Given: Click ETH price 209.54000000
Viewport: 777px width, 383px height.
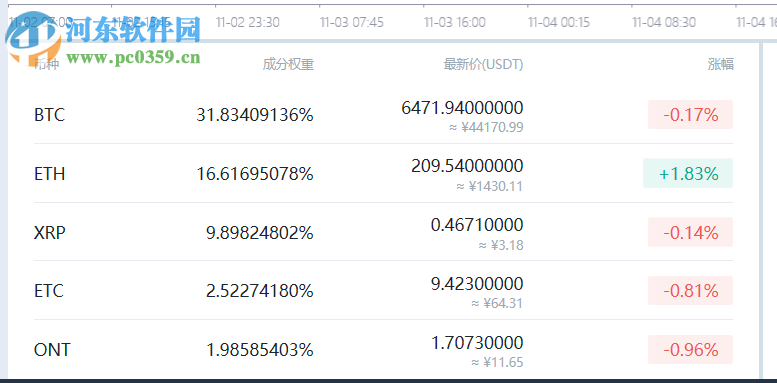Looking at the screenshot, I should (x=467, y=166).
